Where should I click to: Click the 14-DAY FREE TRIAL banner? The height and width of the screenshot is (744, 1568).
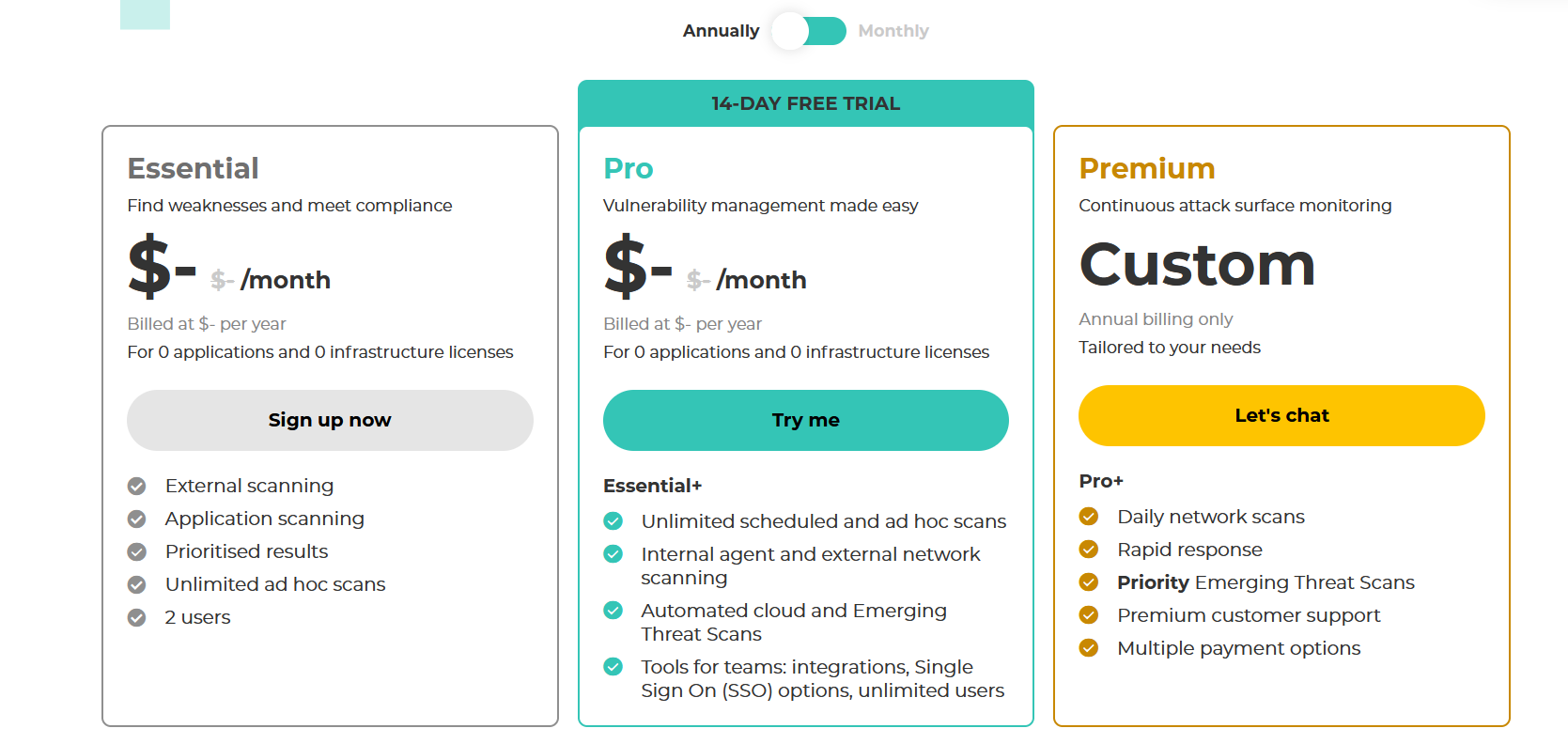pos(806,103)
